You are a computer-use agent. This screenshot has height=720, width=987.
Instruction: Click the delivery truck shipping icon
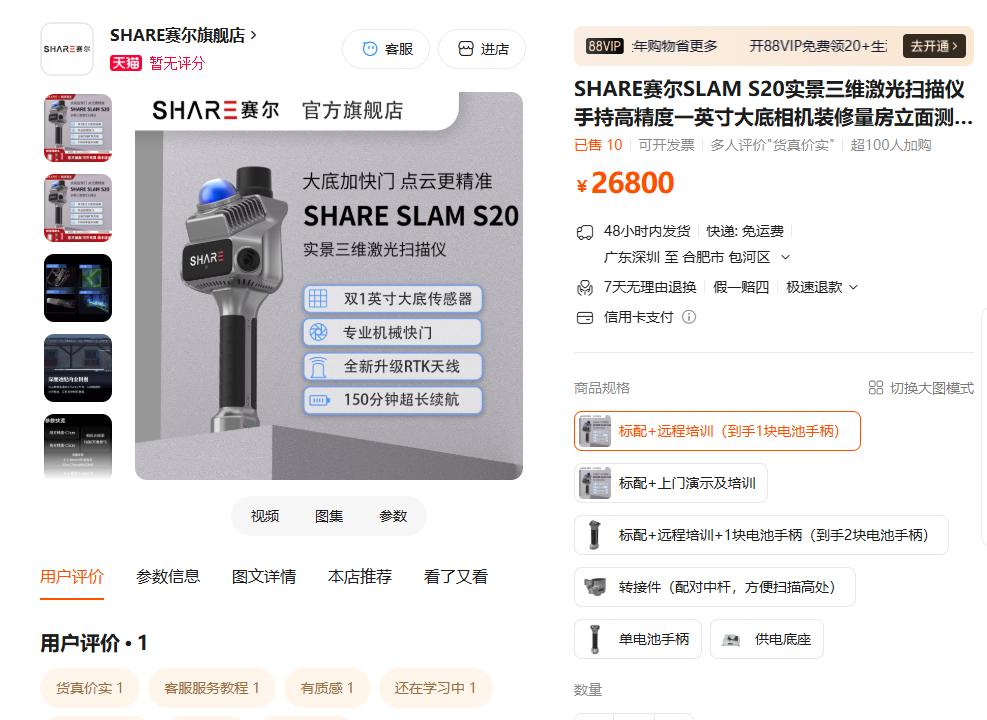[585, 232]
